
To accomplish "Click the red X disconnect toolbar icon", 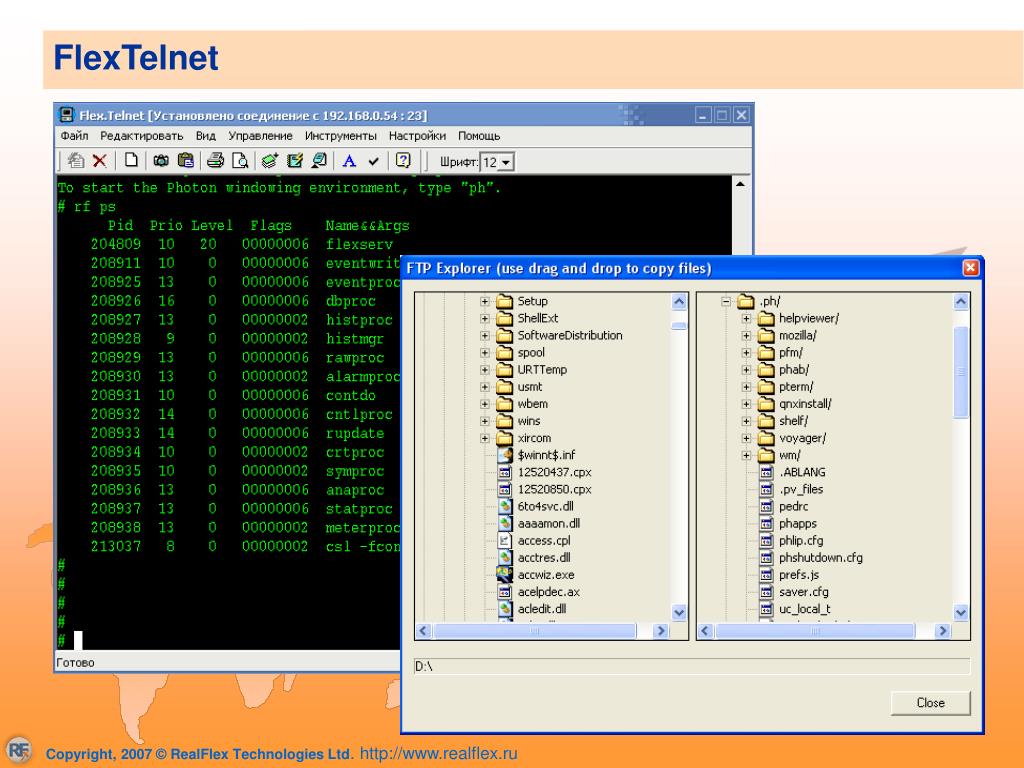I will [100, 161].
